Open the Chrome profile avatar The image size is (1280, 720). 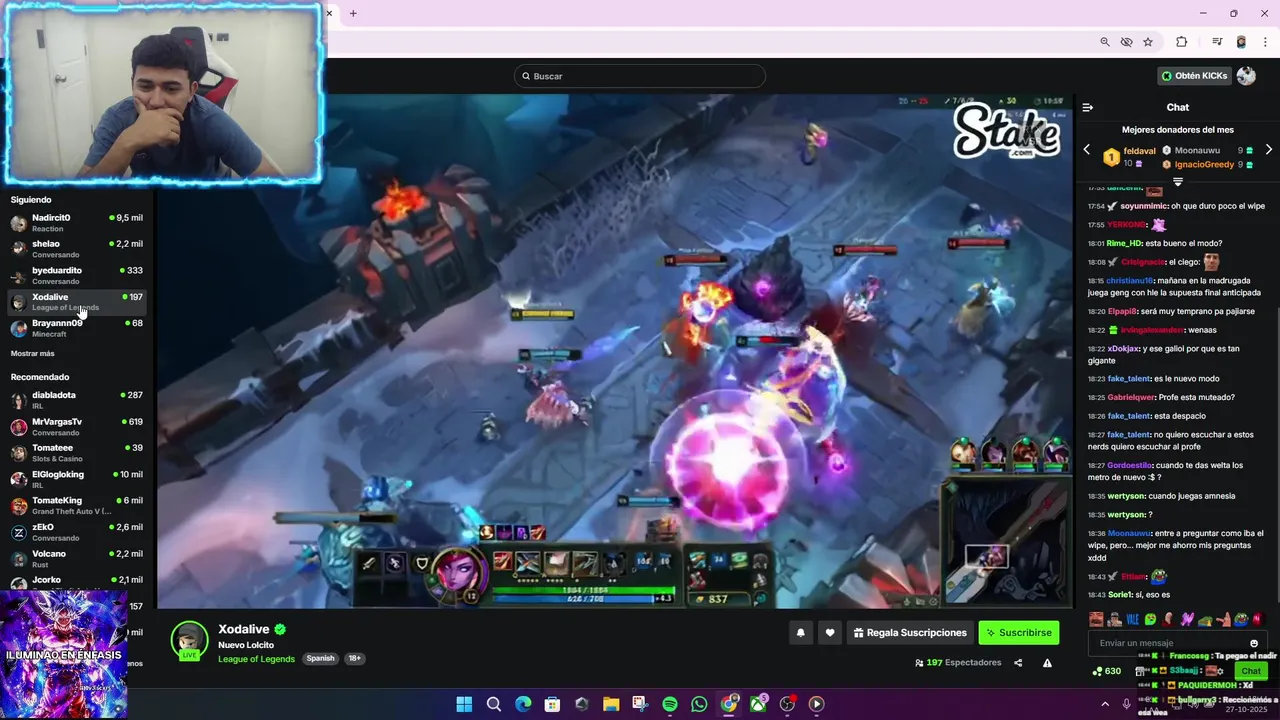tap(1241, 42)
